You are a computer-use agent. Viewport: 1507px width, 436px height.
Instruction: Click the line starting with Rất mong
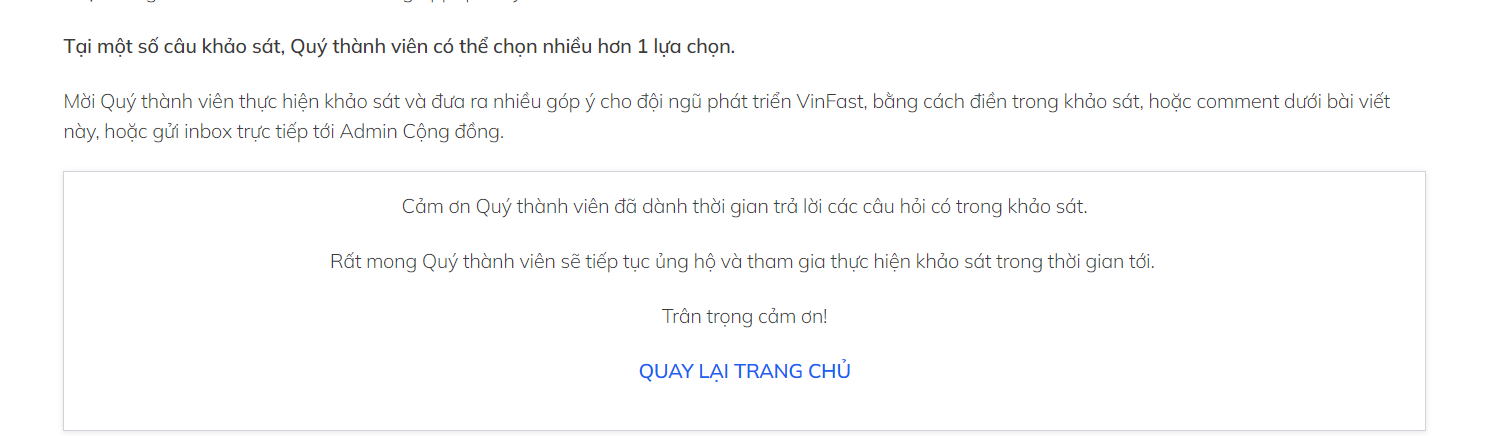coord(742,262)
